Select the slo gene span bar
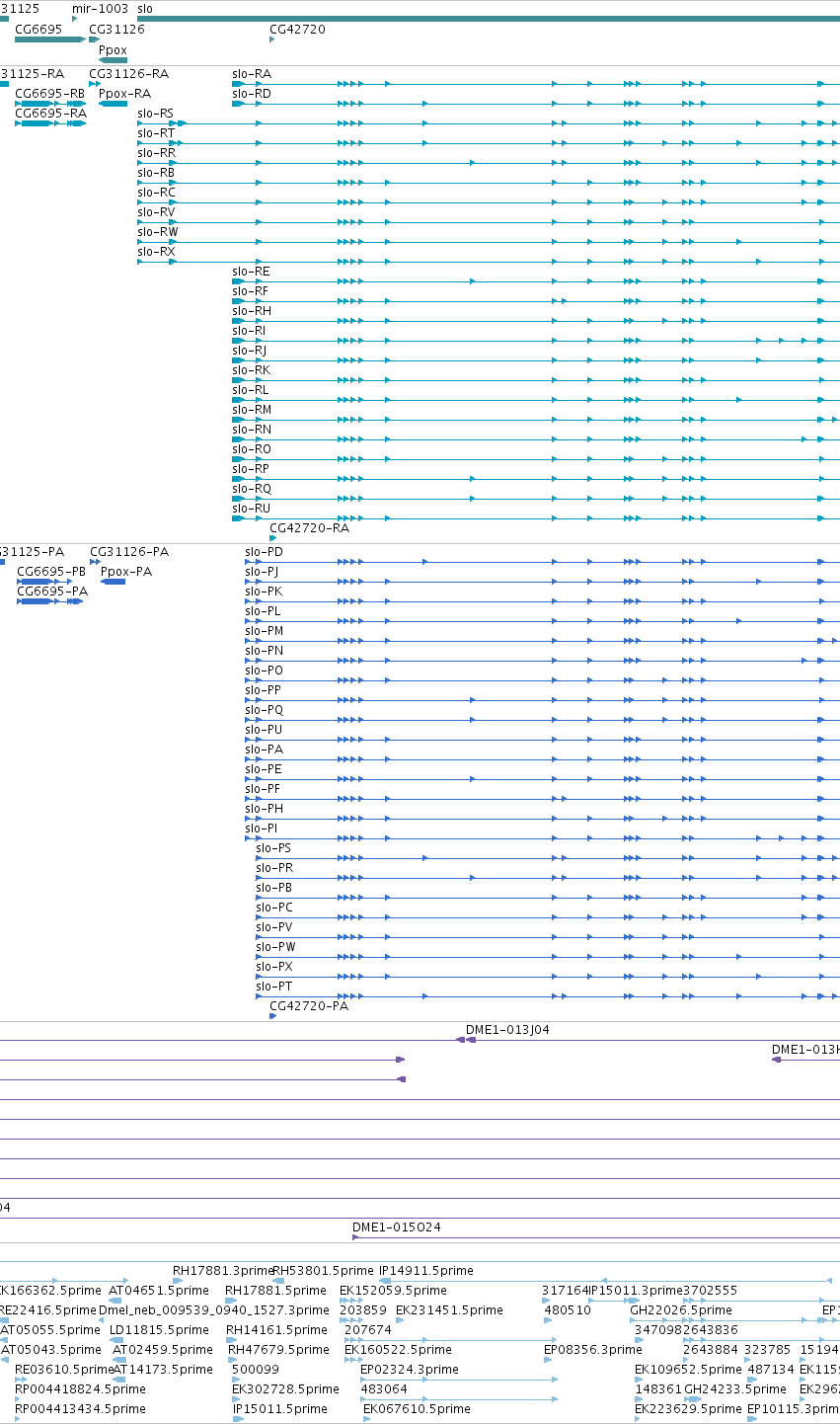This screenshot has width=840, height=1424. coord(489,19)
